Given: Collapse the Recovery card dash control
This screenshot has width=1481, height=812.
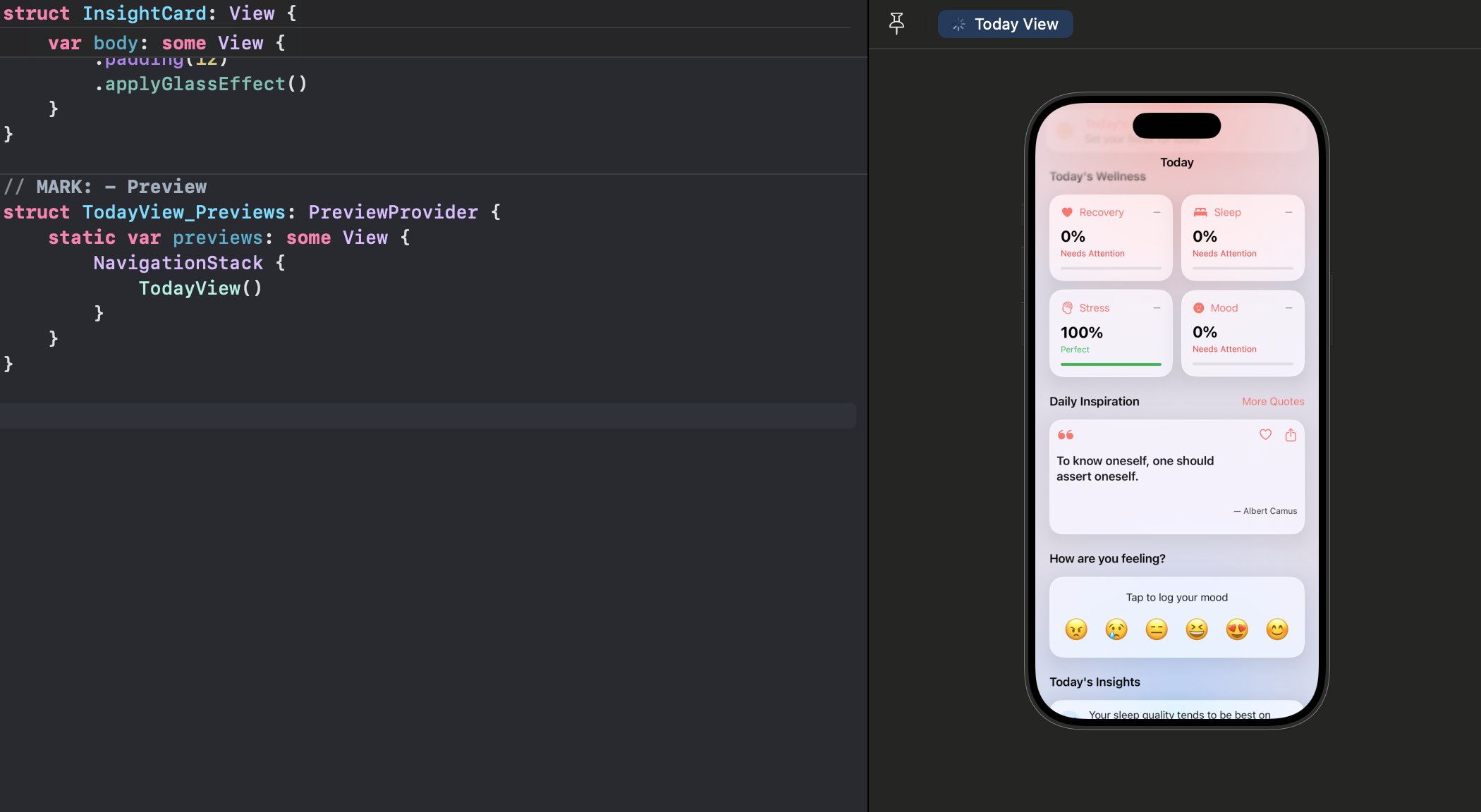Looking at the screenshot, I should click(1157, 212).
